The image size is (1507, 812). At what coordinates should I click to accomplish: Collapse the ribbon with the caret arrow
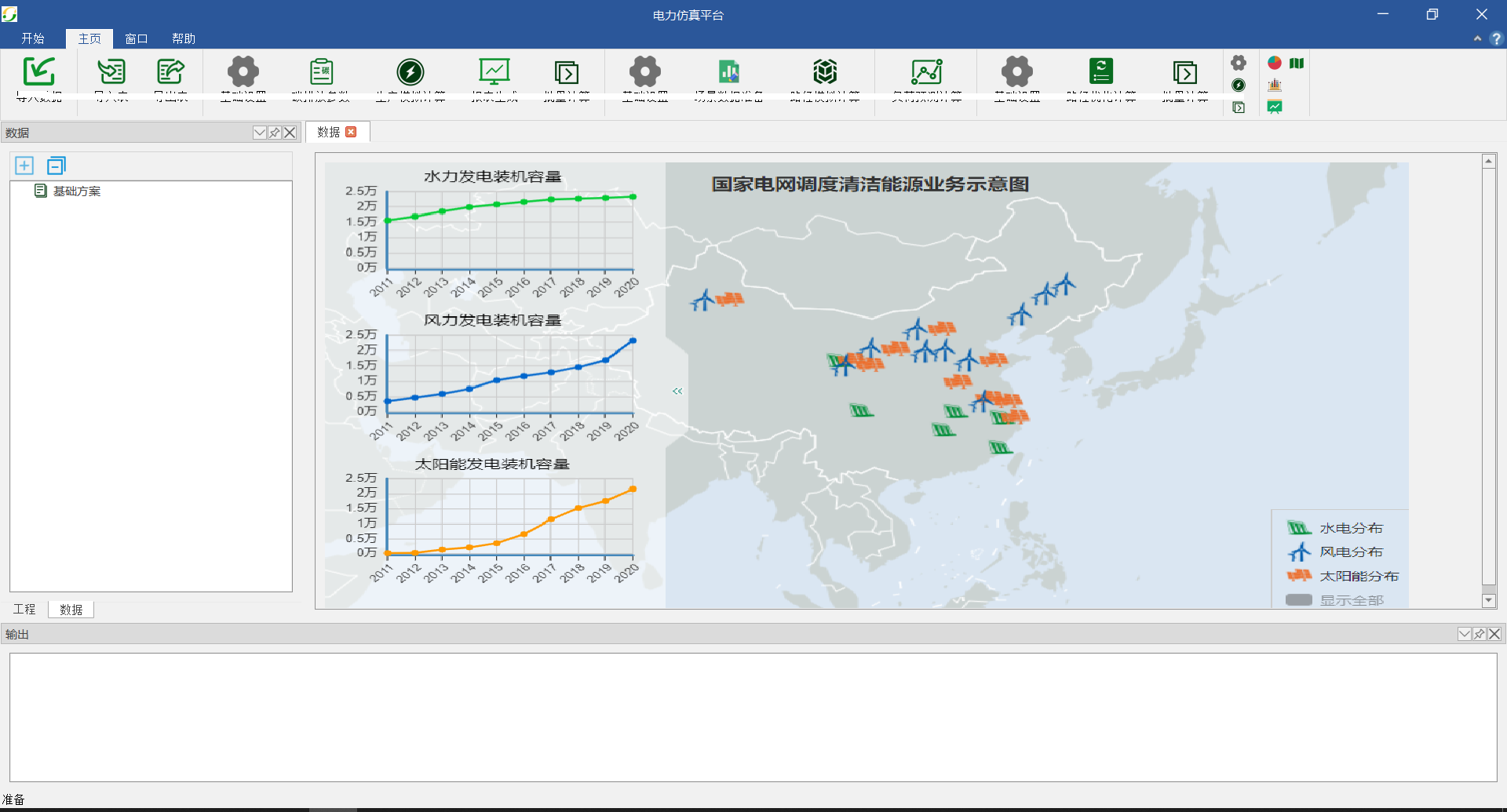[x=1477, y=38]
